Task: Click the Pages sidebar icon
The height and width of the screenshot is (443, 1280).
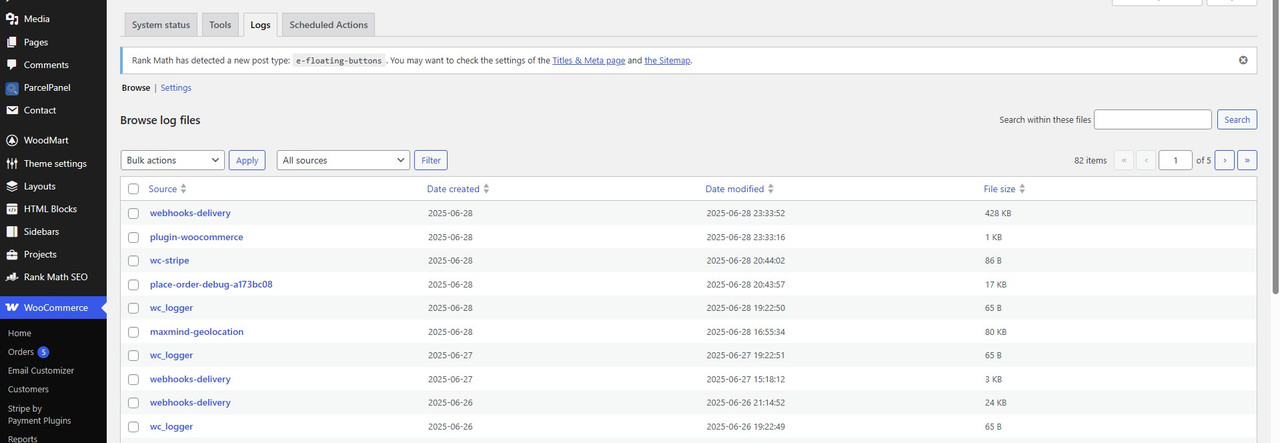Action: [x=12, y=42]
